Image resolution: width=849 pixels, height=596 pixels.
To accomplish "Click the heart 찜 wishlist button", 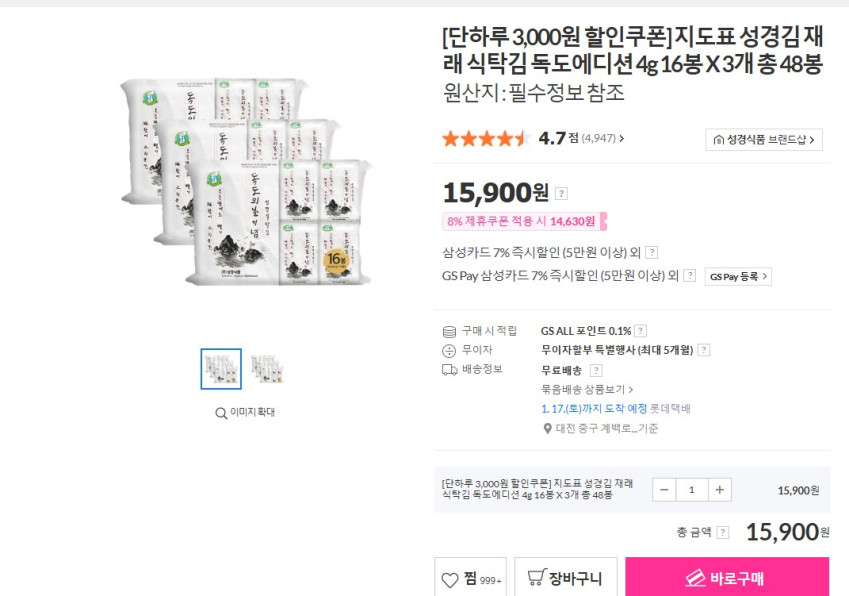I will pos(470,579).
